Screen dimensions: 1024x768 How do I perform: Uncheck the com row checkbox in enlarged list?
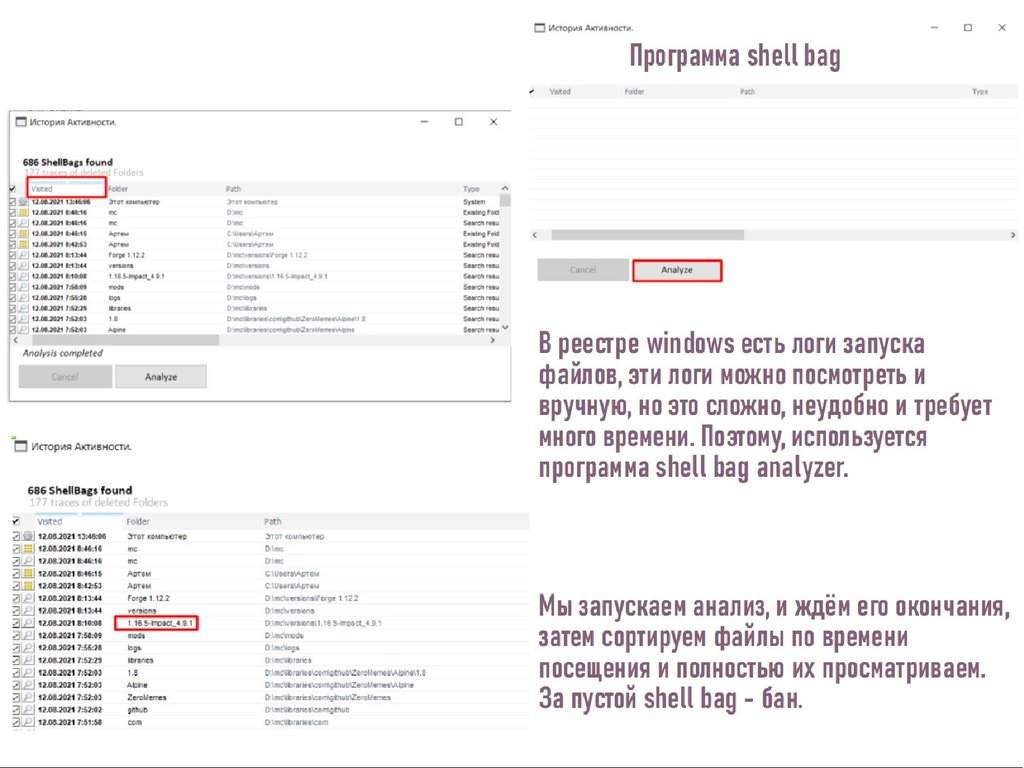[x=16, y=722]
